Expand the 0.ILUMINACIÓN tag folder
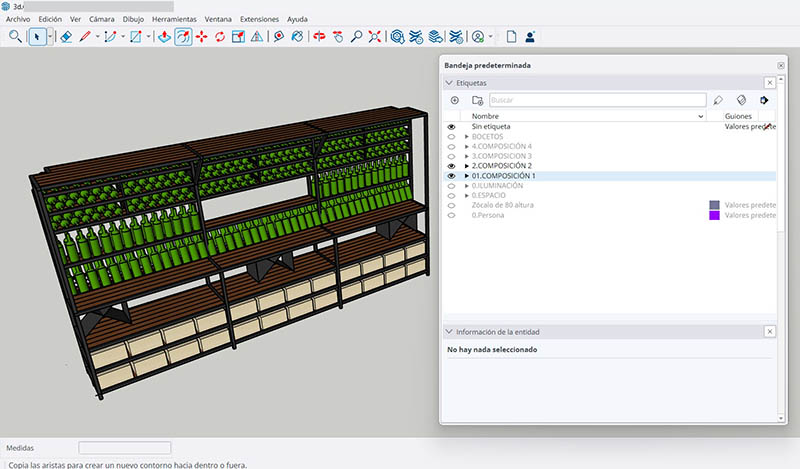Screen dimensions: 800x469 point(466,186)
